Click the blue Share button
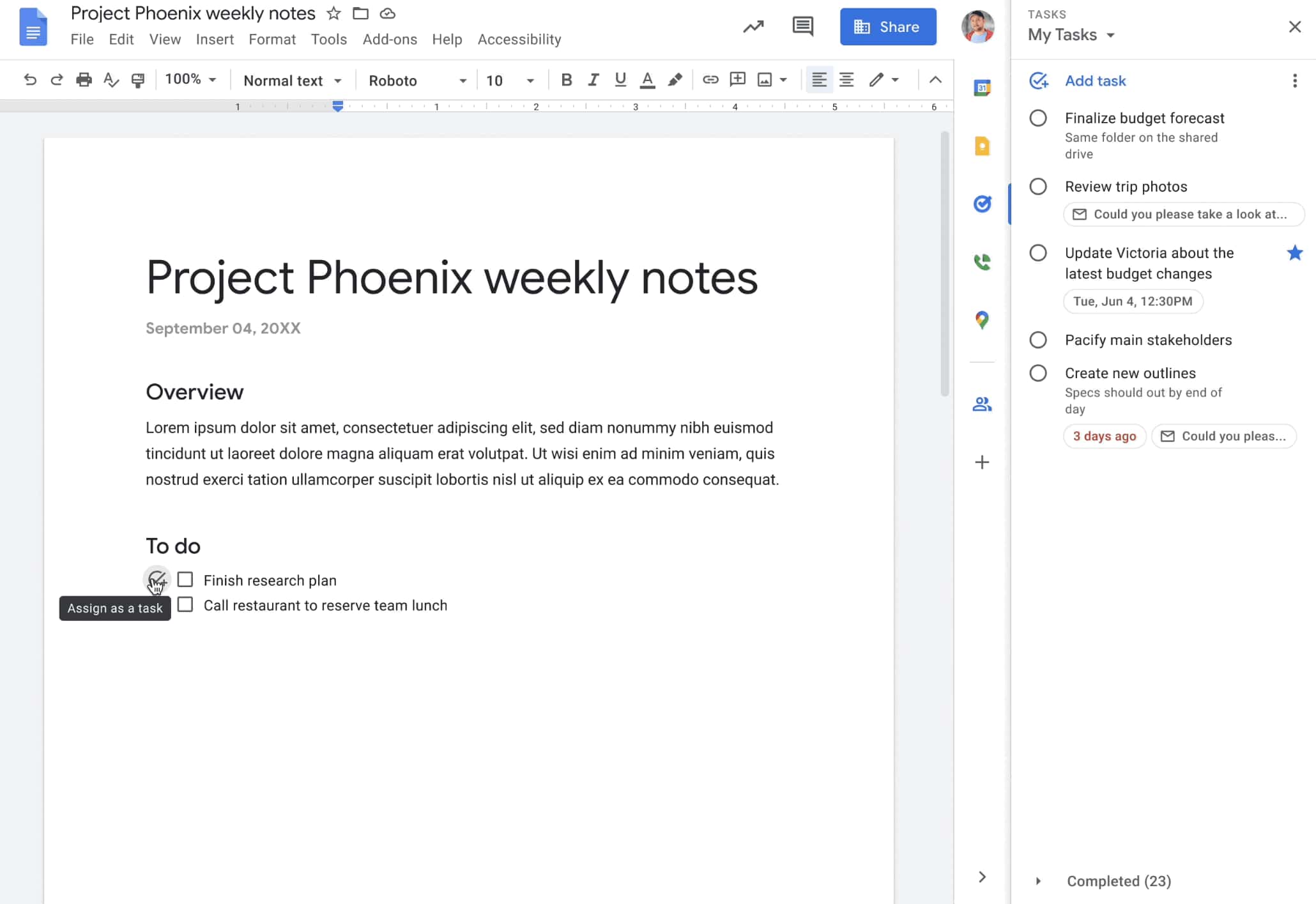1316x904 pixels. [x=887, y=27]
